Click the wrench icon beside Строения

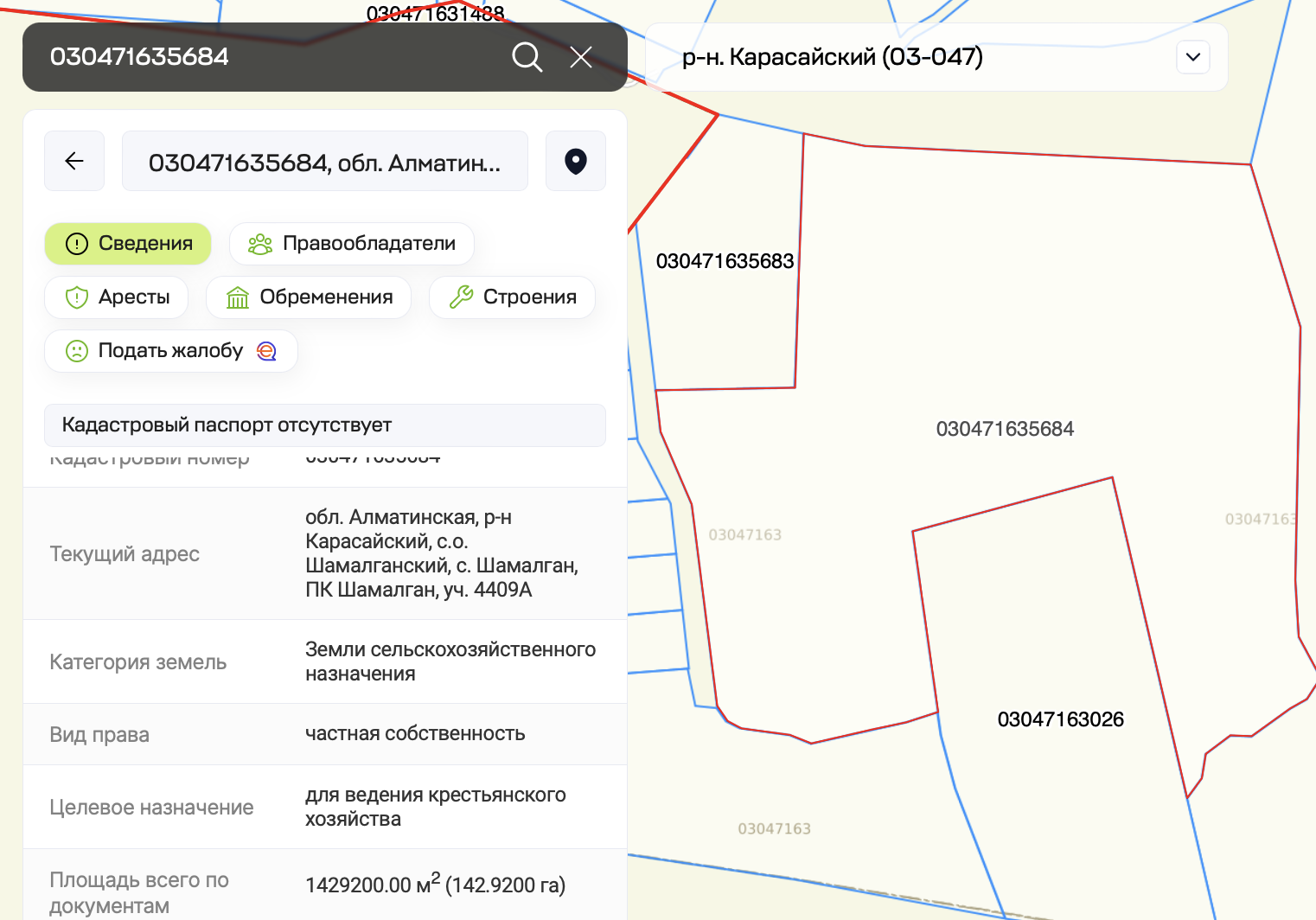coord(461,297)
